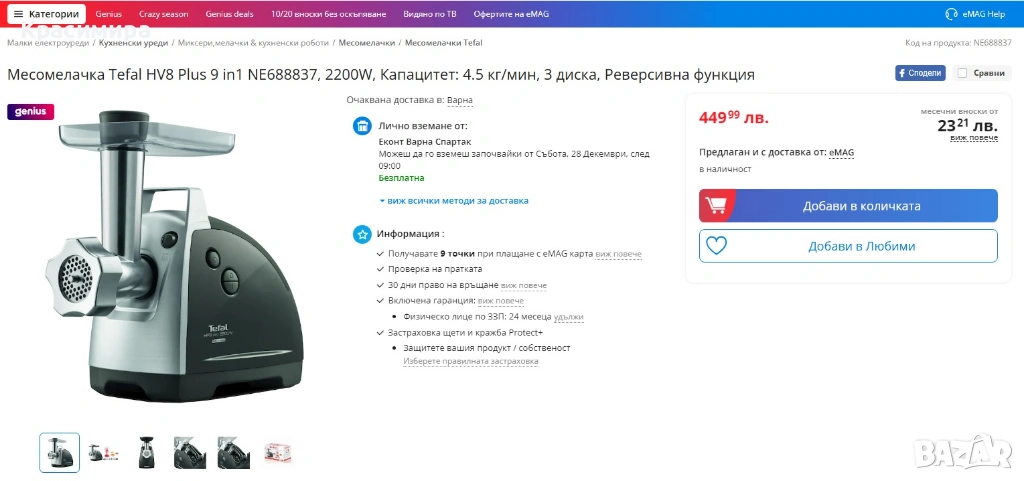Click the personal pickup store icon
This screenshot has height=481, width=1024.
coord(362,126)
